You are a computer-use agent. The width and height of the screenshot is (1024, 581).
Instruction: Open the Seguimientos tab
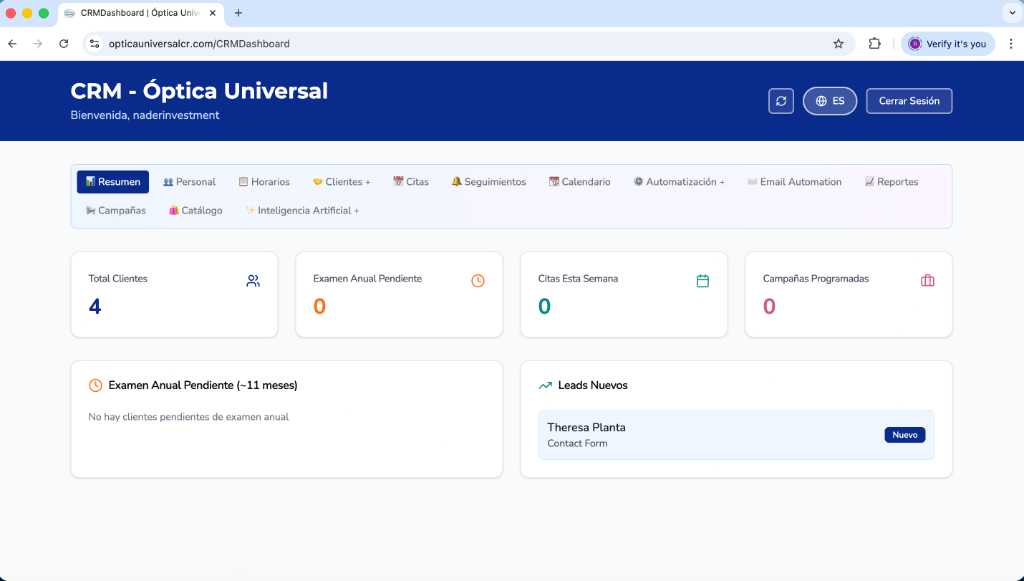488,181
